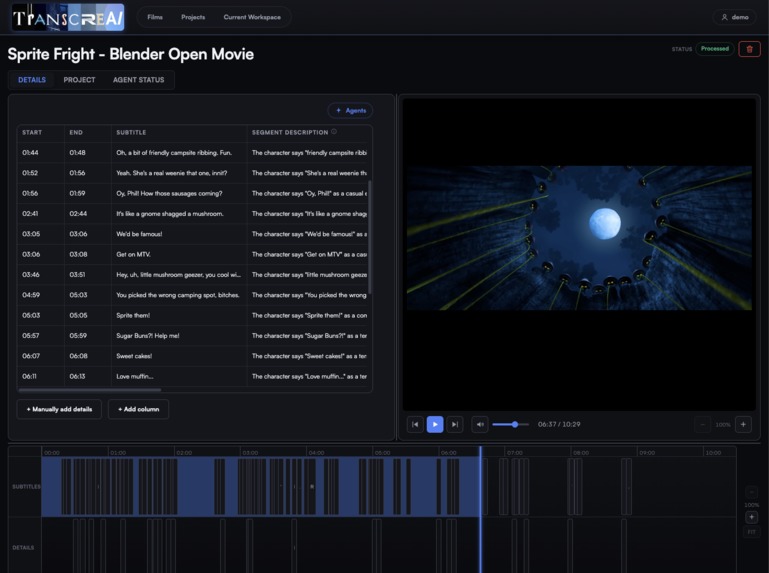The width and height of the screenshot is (769, 573).
Task: Mute the video audio
Action: pos(480,424)
